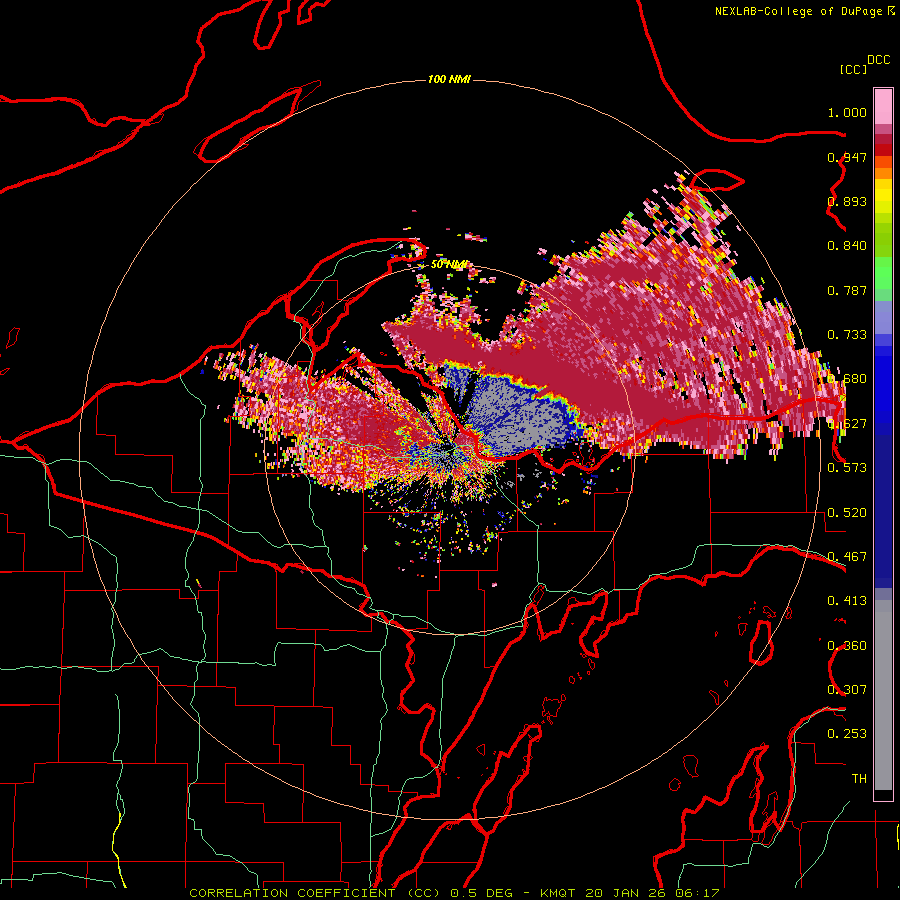The height and width of the screenshot is (900, 900).
Task: Click the 0.520 scale value
Action: pyautogui.click(x=847, y=513)
